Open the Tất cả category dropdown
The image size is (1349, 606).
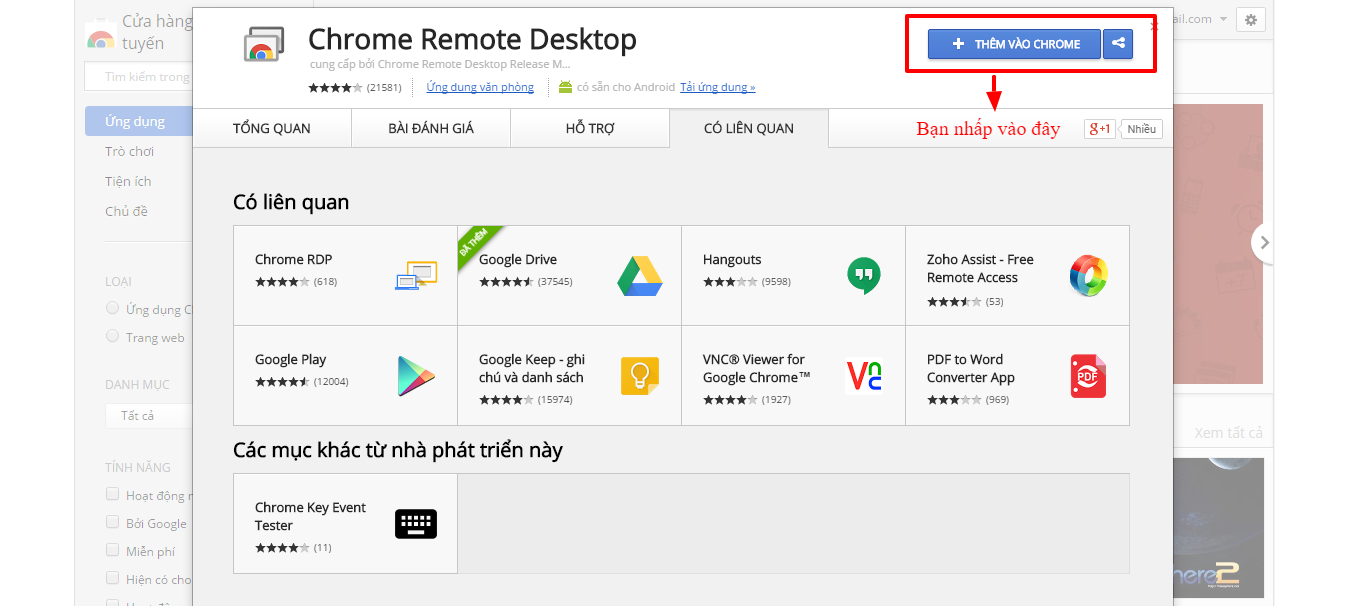(148, 415)
